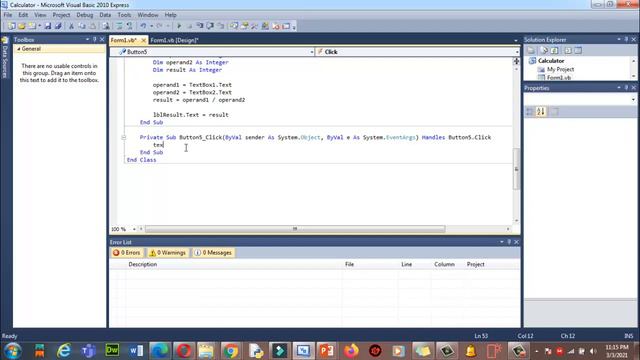Open the File menu
The width and height of the screenshot is (640, 360).
(8, 15)
